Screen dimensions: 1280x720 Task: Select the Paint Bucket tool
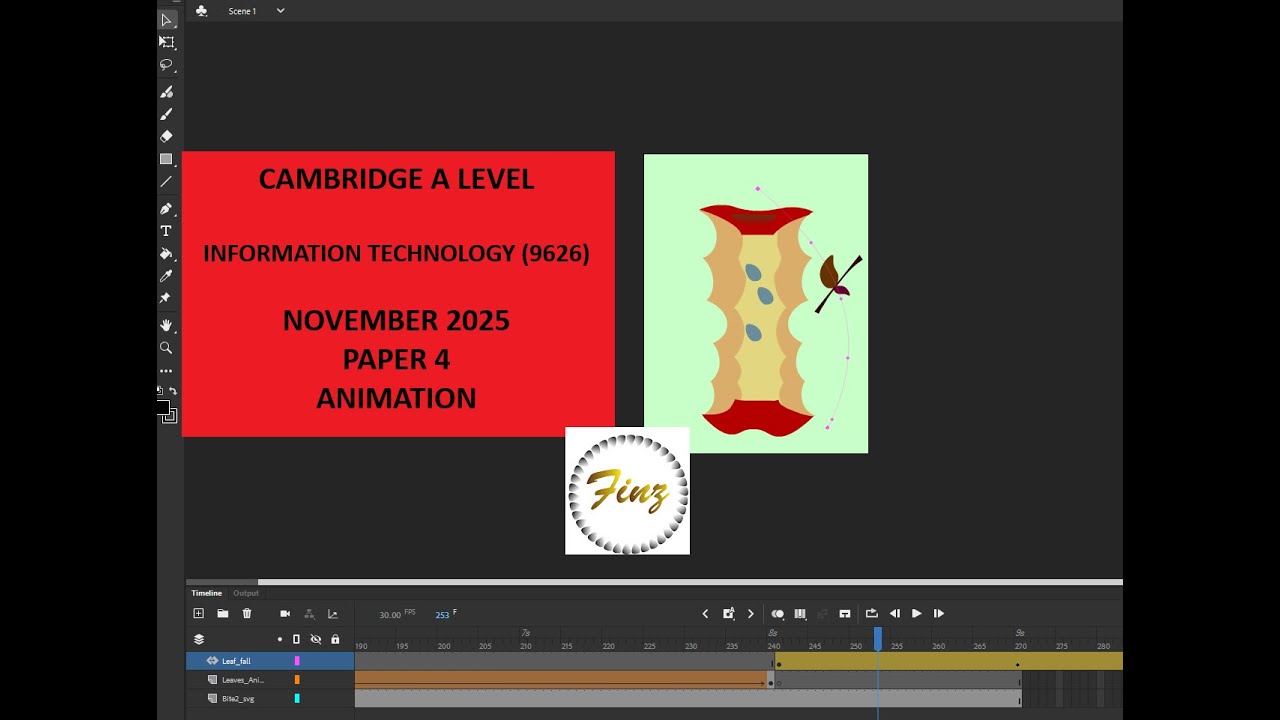167,253
